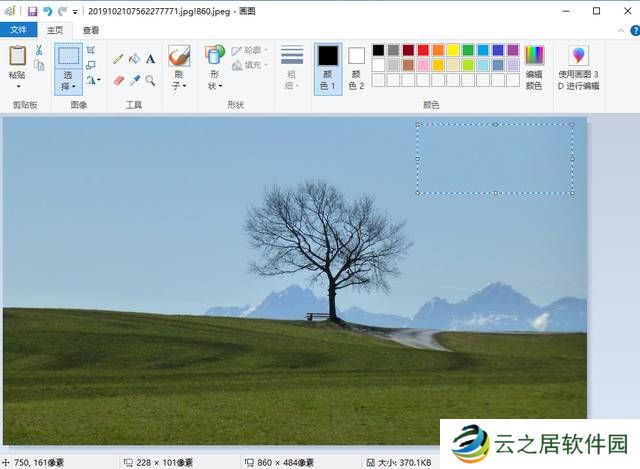Select the Eraser tool
The width and height of the screenshot is (640, 469).
coord(118,80)
